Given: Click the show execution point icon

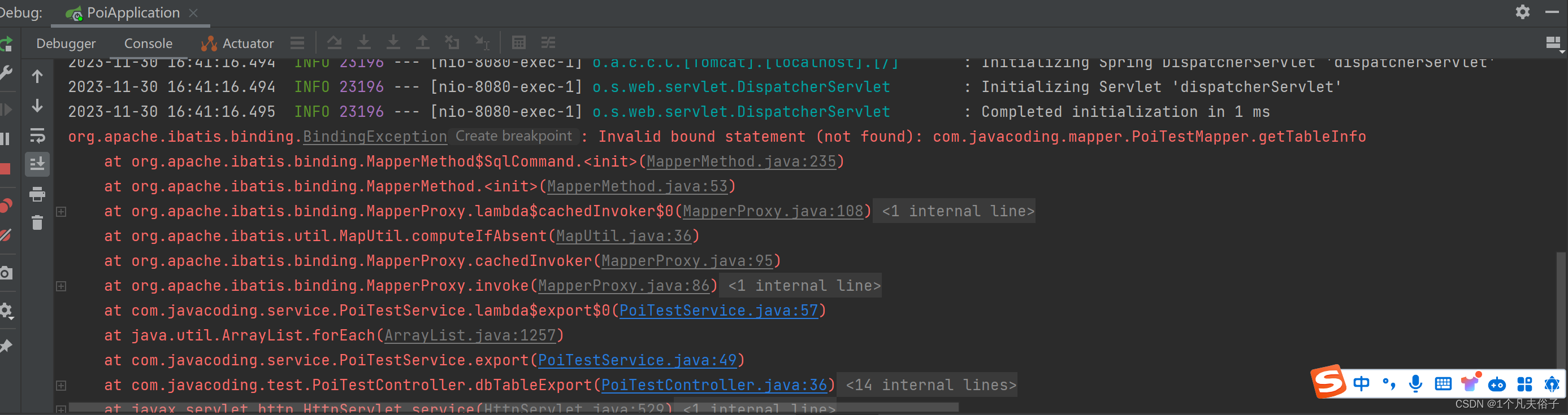Looking at the screenshot, I should 297,42.
